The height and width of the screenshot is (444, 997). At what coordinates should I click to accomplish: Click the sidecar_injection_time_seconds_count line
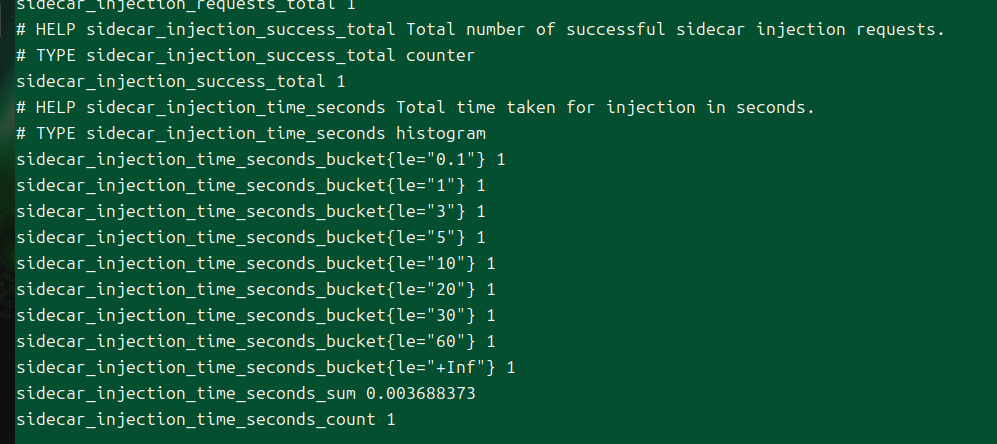[205, 420]
